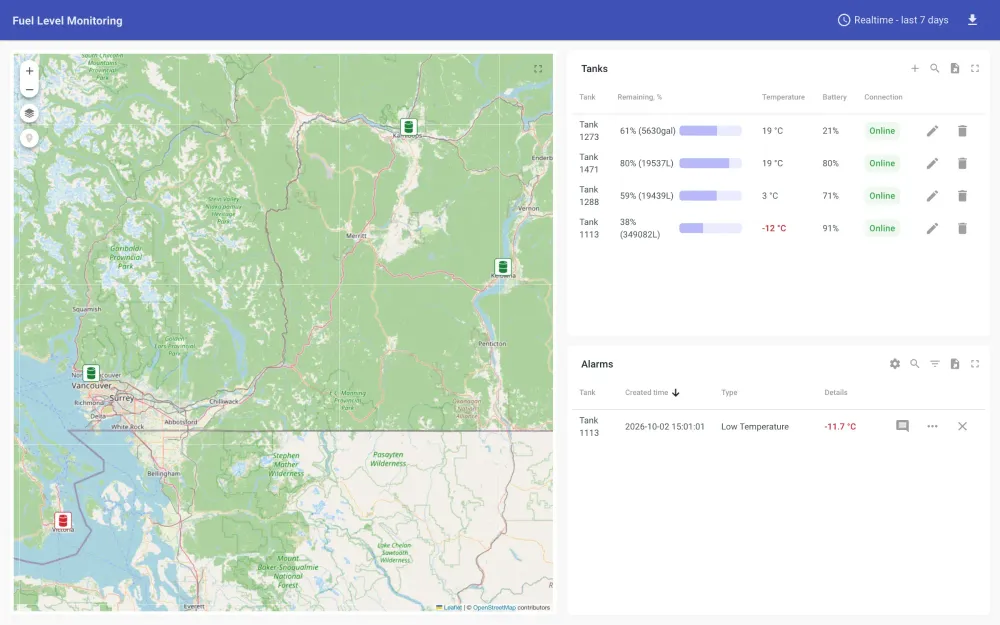
Task: Open the OpenStreetMap attribution link
Action: click(x=494, y=607)
